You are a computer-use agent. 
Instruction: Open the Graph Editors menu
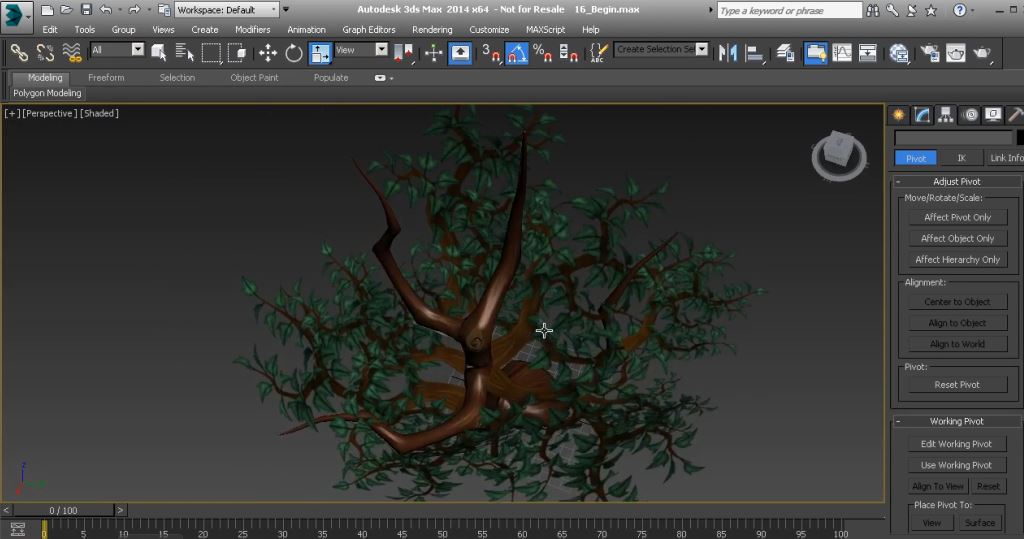(369, 29)
